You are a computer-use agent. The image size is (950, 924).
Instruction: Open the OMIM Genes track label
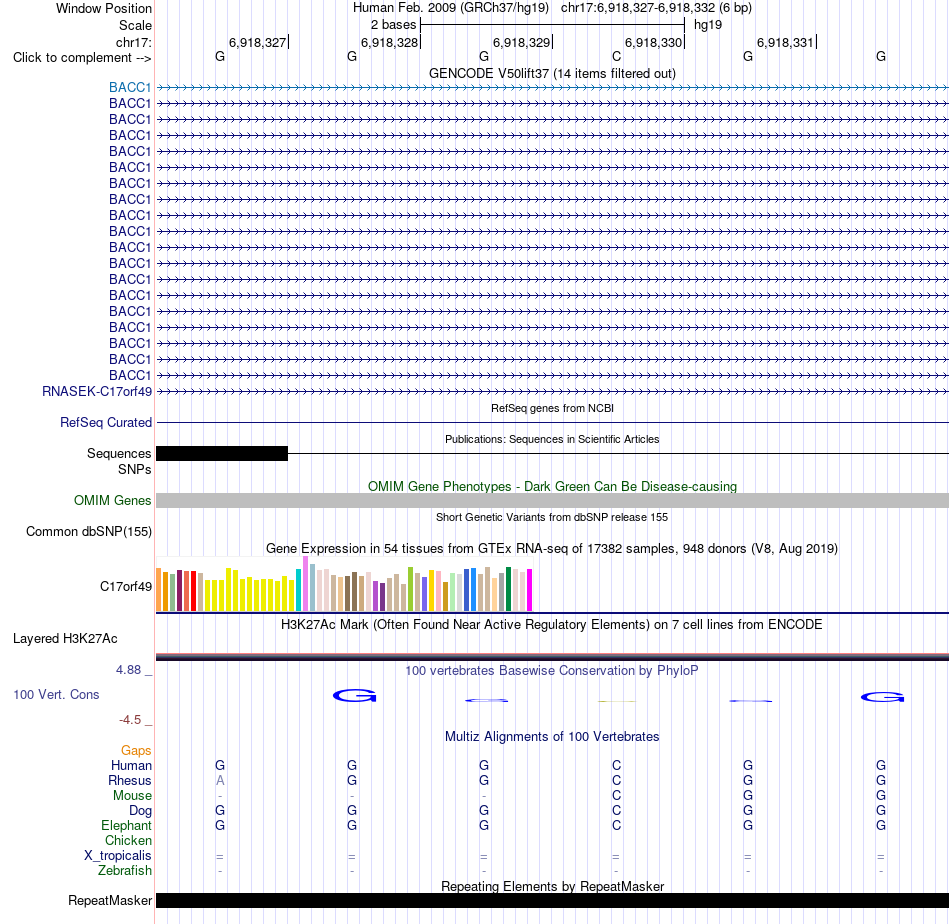113,500
